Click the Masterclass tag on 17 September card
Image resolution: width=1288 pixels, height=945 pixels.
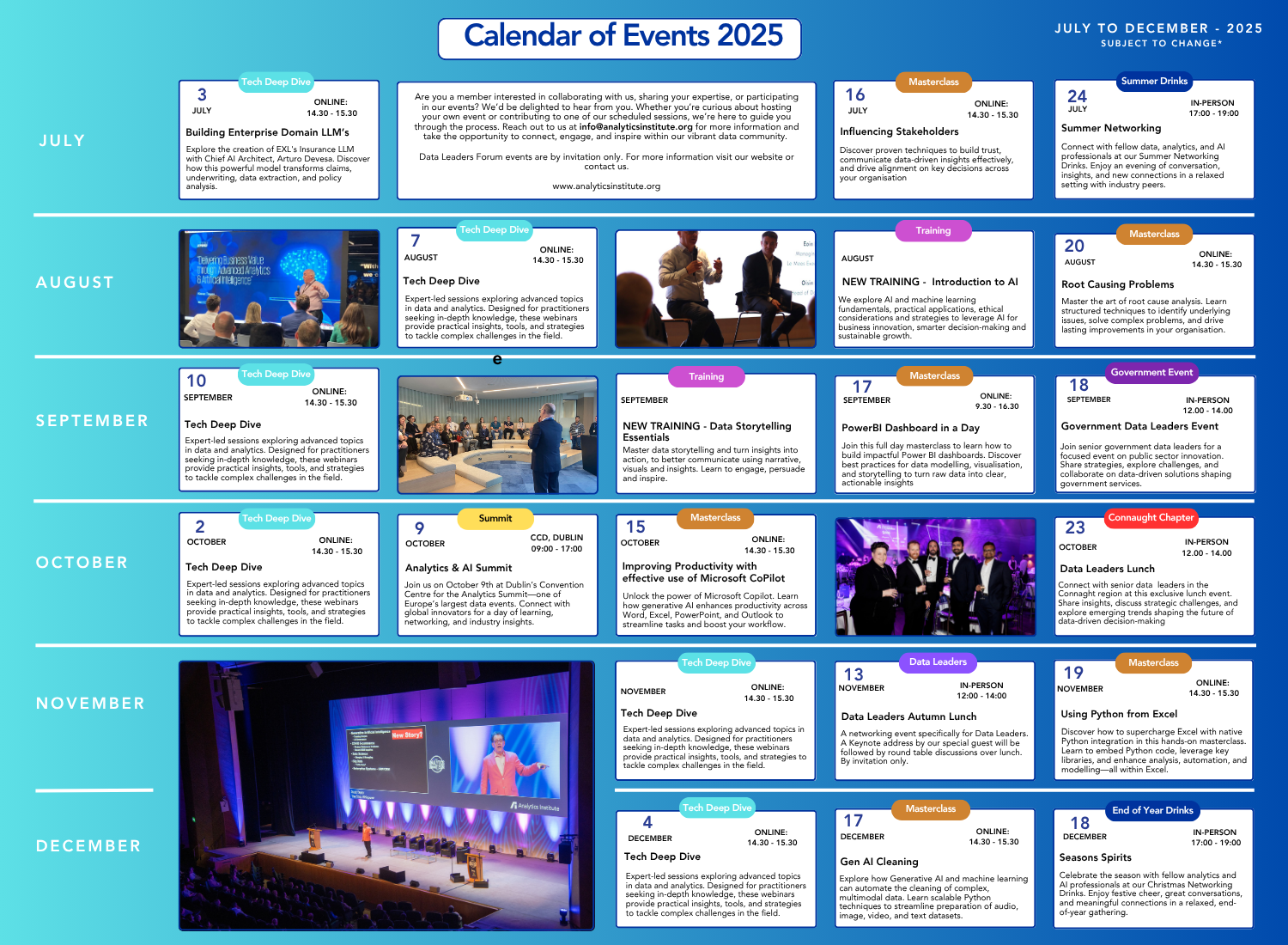934,375
